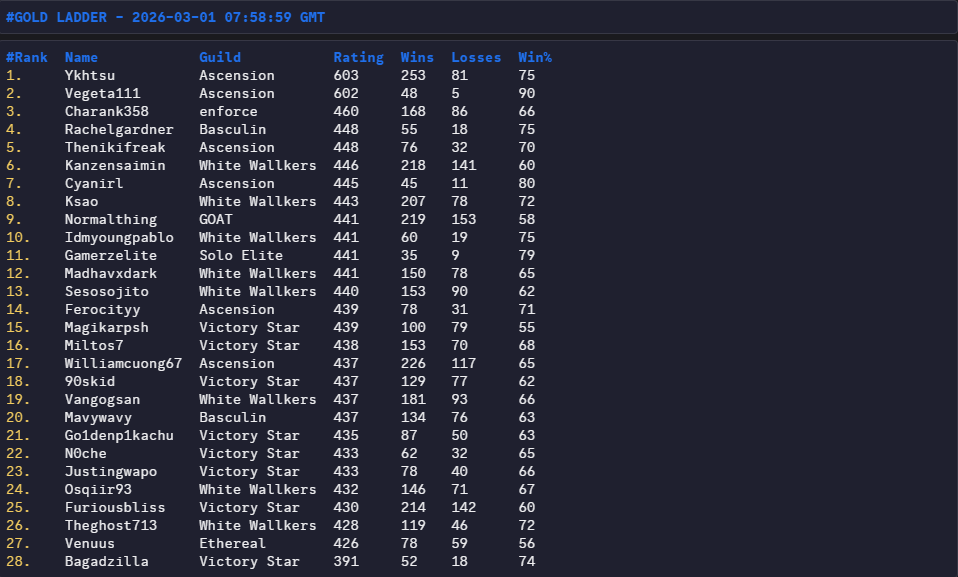Click on Bagadzilla in the last row
958x577 pixels.
(x=107, y=561)
